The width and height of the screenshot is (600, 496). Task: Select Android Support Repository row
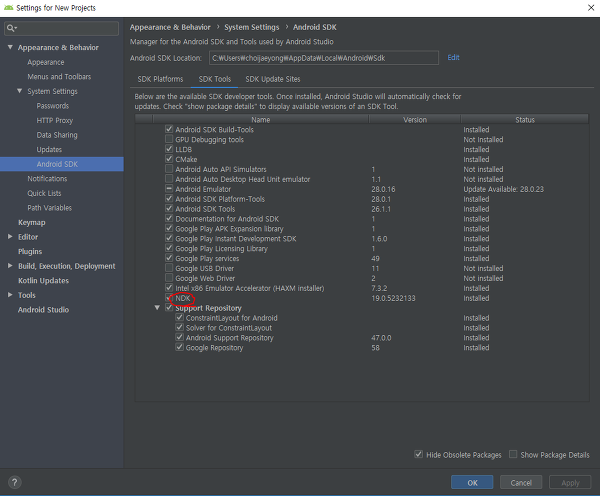362,338
